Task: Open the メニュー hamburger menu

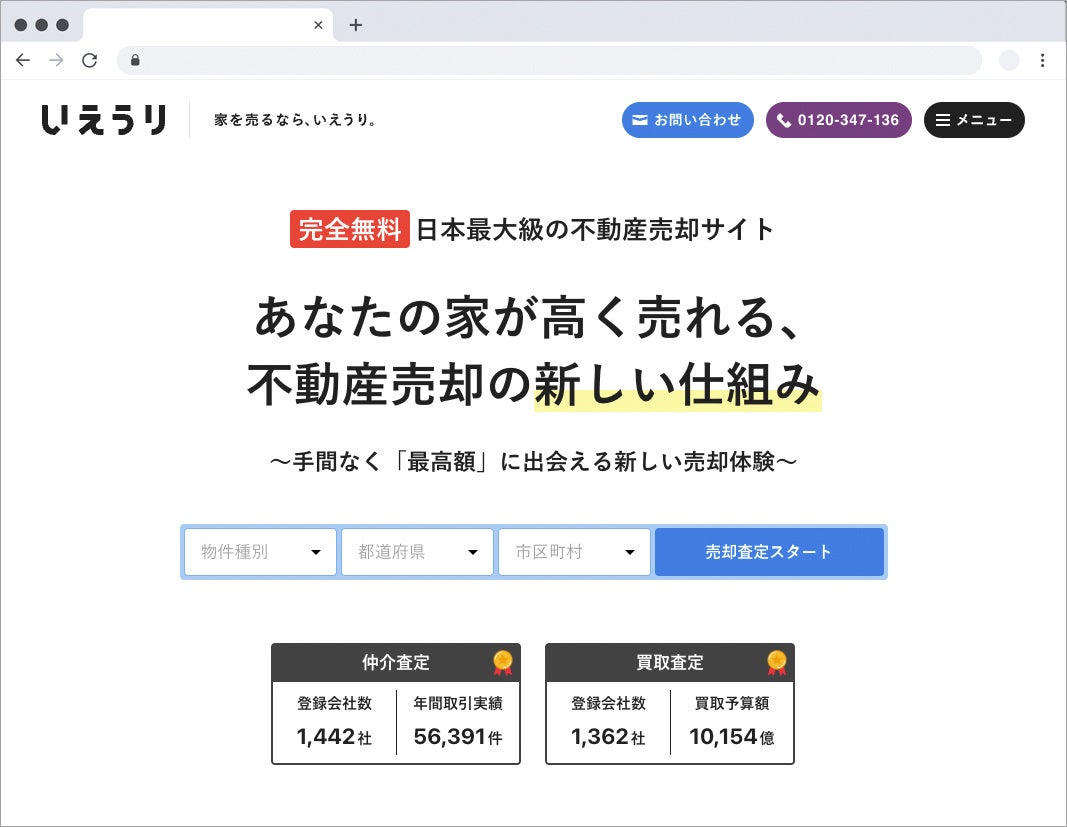Action: 974,120
